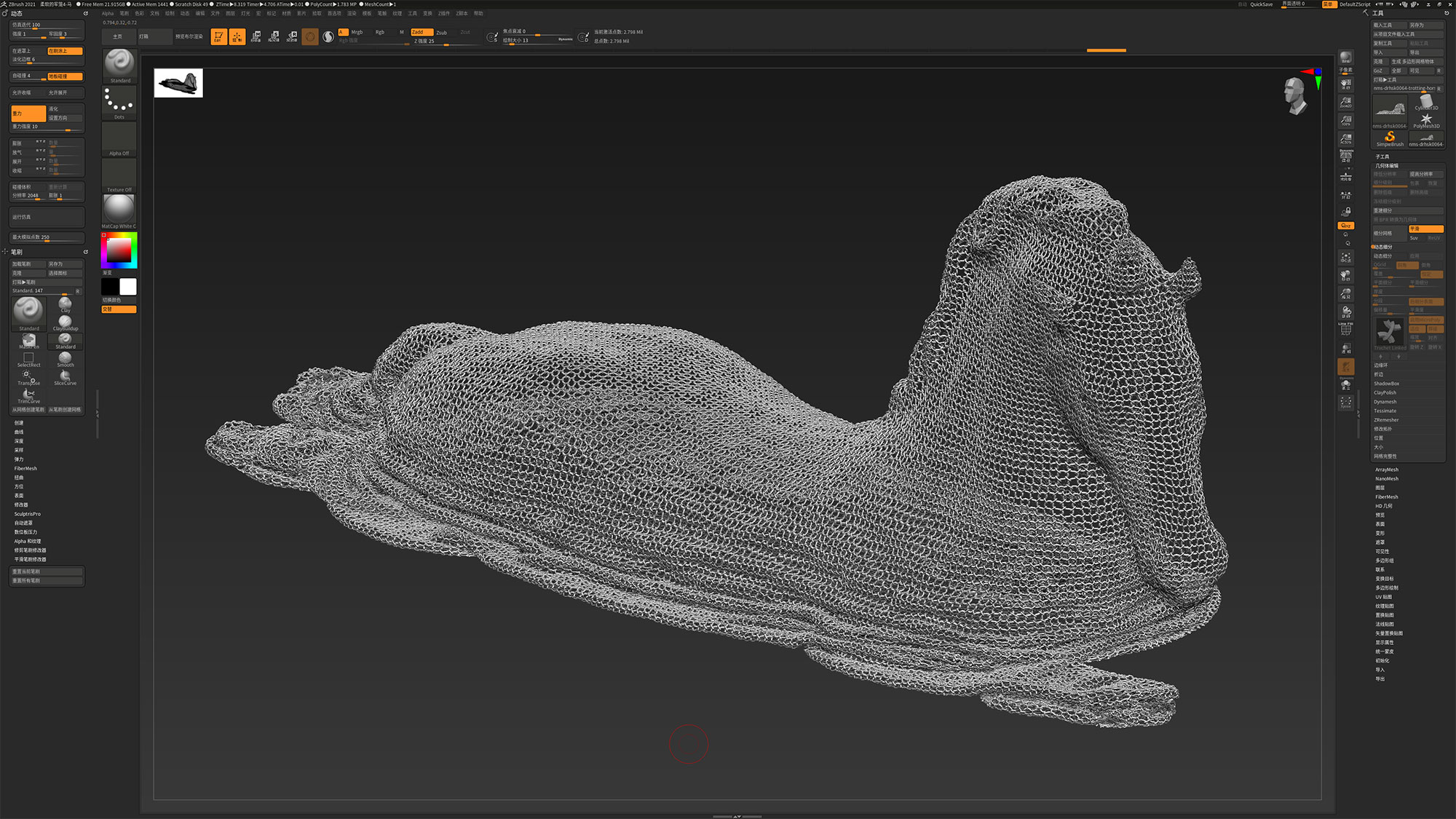The image size is (1456, 819).
Task: Open the Dynamesh subpalette
Action: point(1385,402)
